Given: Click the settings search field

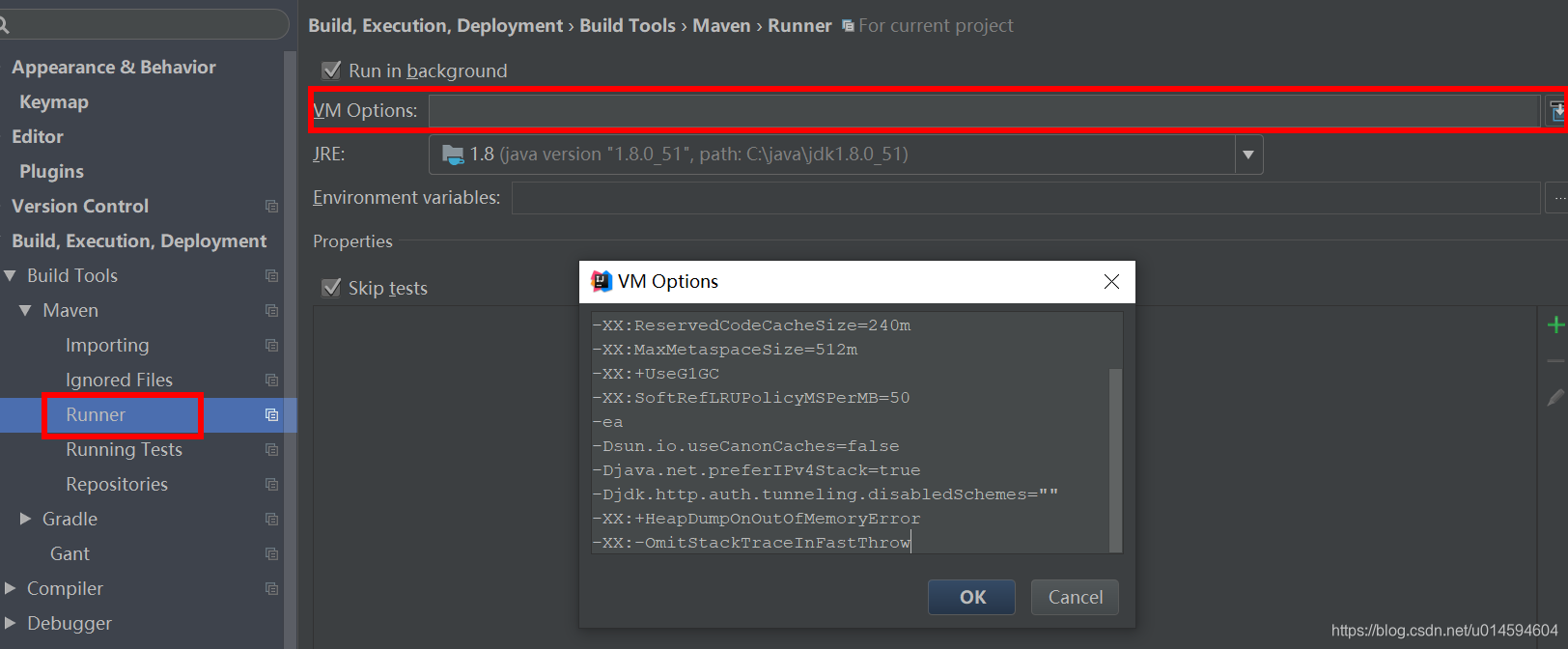Looking at the screenshot, I should (x=145, y=25).
